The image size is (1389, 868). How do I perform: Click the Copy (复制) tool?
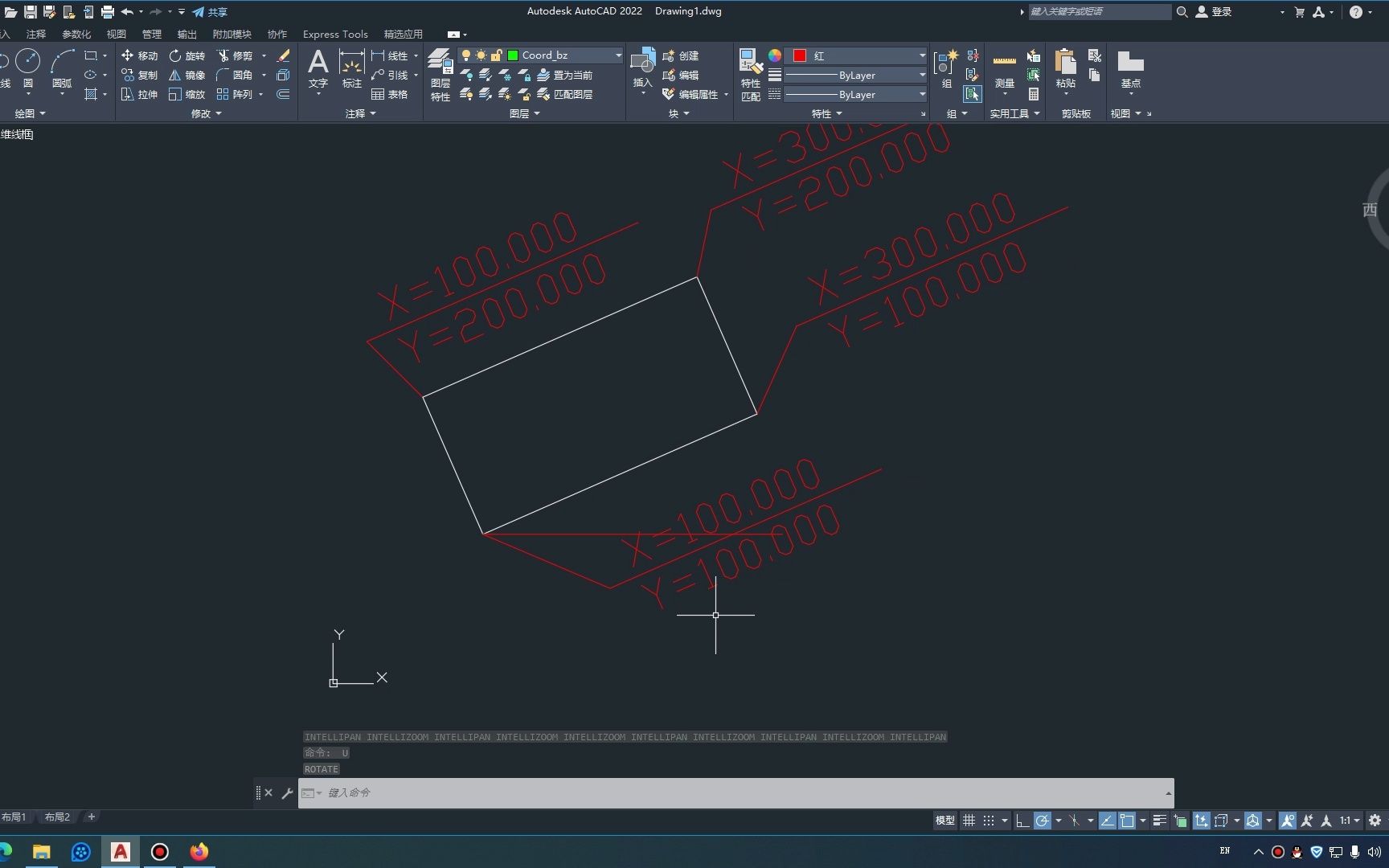(139, 75)
